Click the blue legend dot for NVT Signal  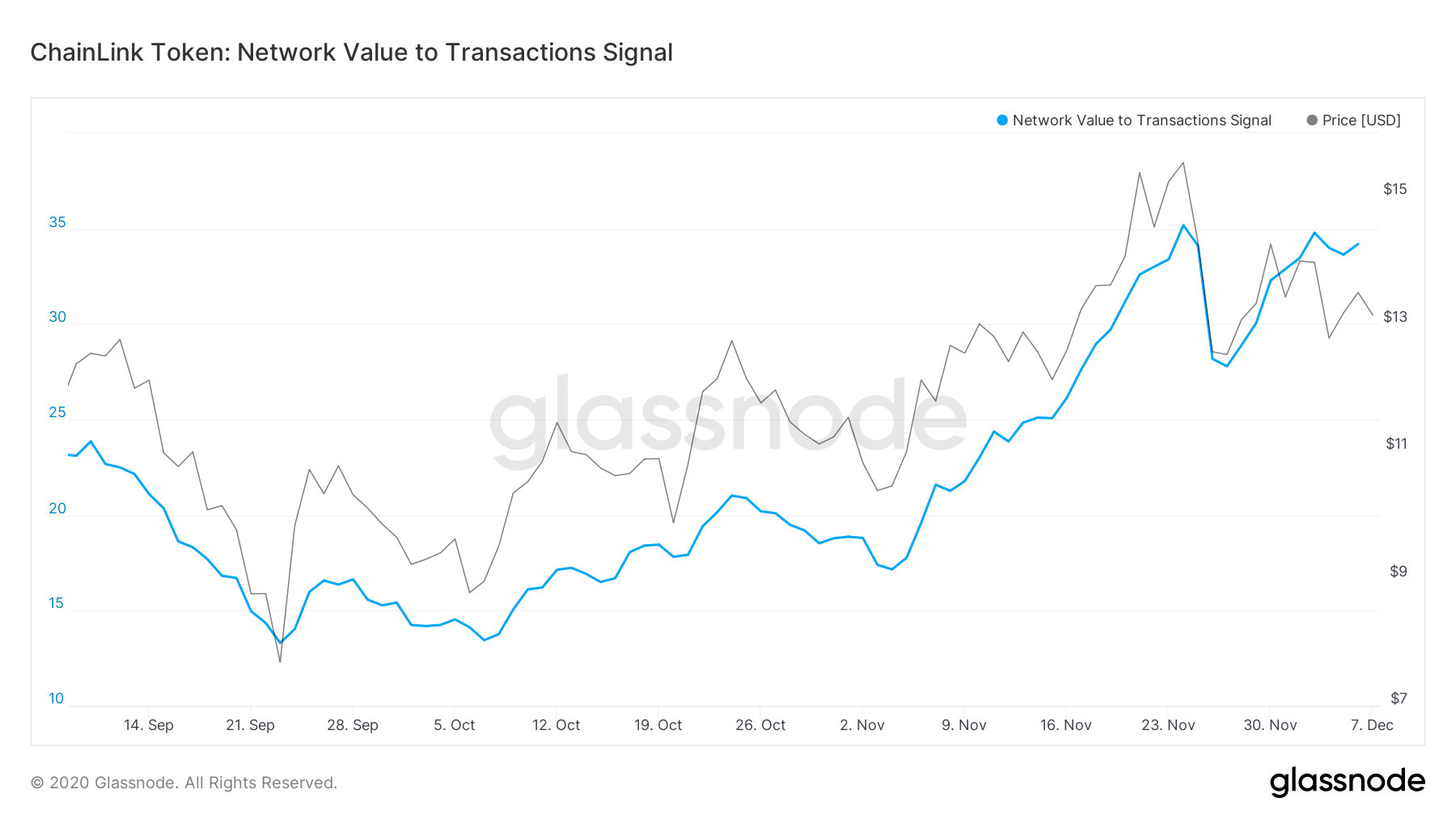click(1002, 120)
